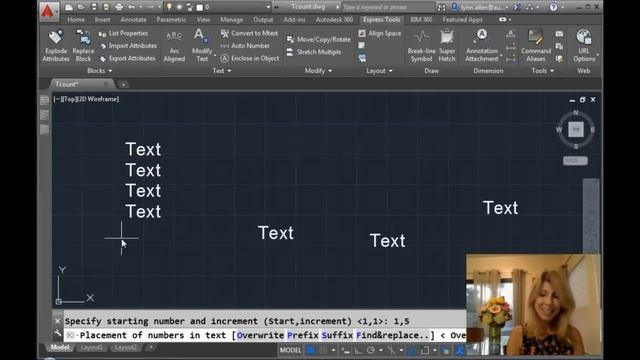Screen dimensions: 640x360
Task: Click the Plot printer icon in quick access toolbar
Action: (119, 7)
